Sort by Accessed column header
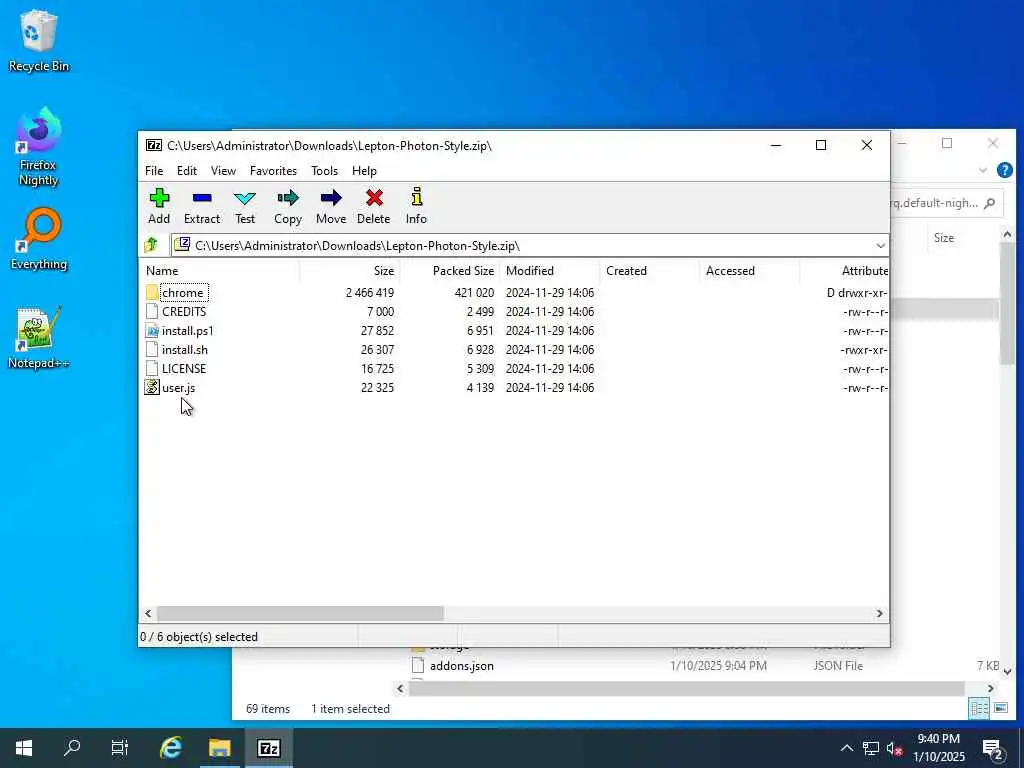The height and width of the screenshot is (768, 1024). point(750,270)
